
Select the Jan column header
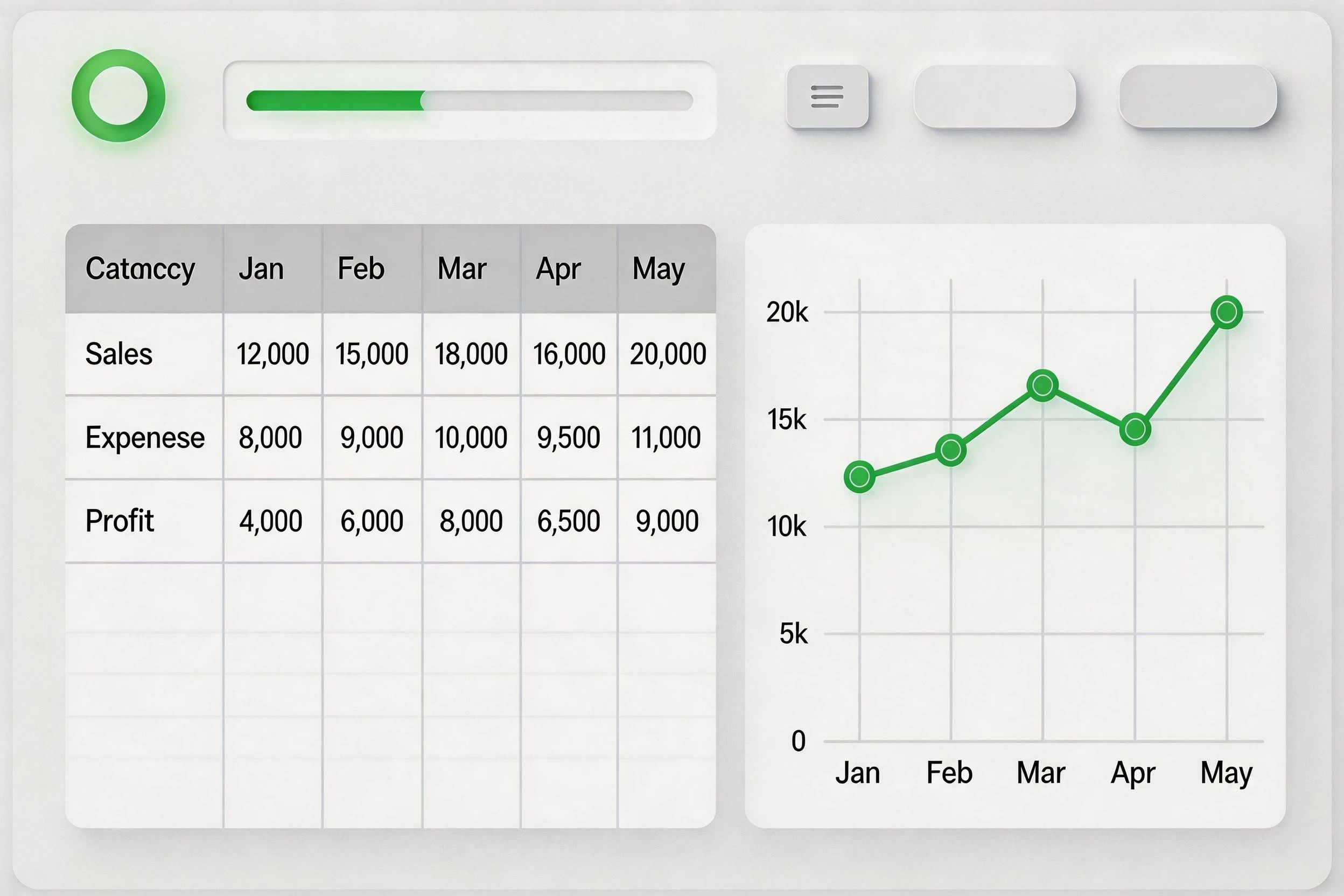(x=261, y=269)
